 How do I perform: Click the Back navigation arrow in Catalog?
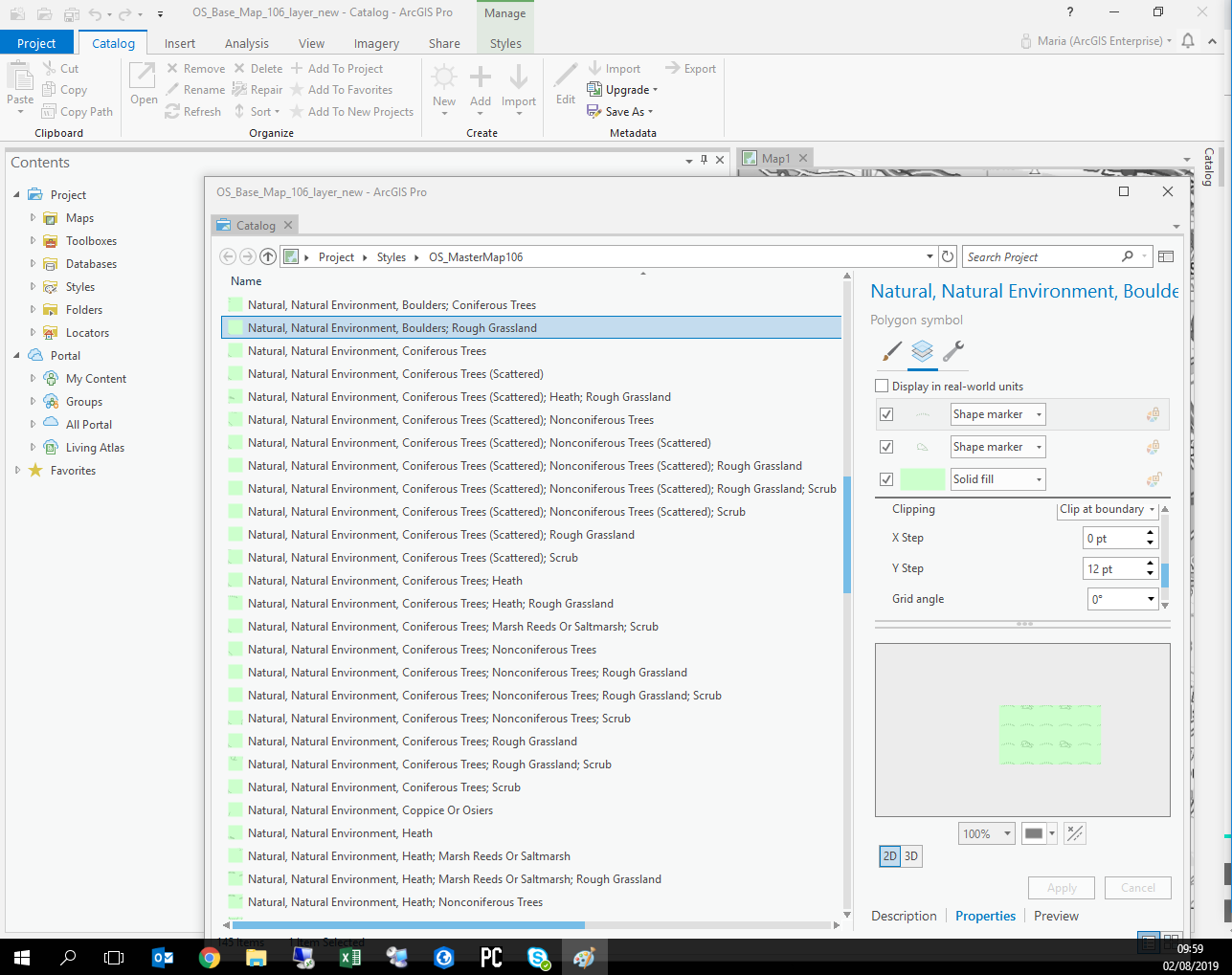click(x=228, y=256)
